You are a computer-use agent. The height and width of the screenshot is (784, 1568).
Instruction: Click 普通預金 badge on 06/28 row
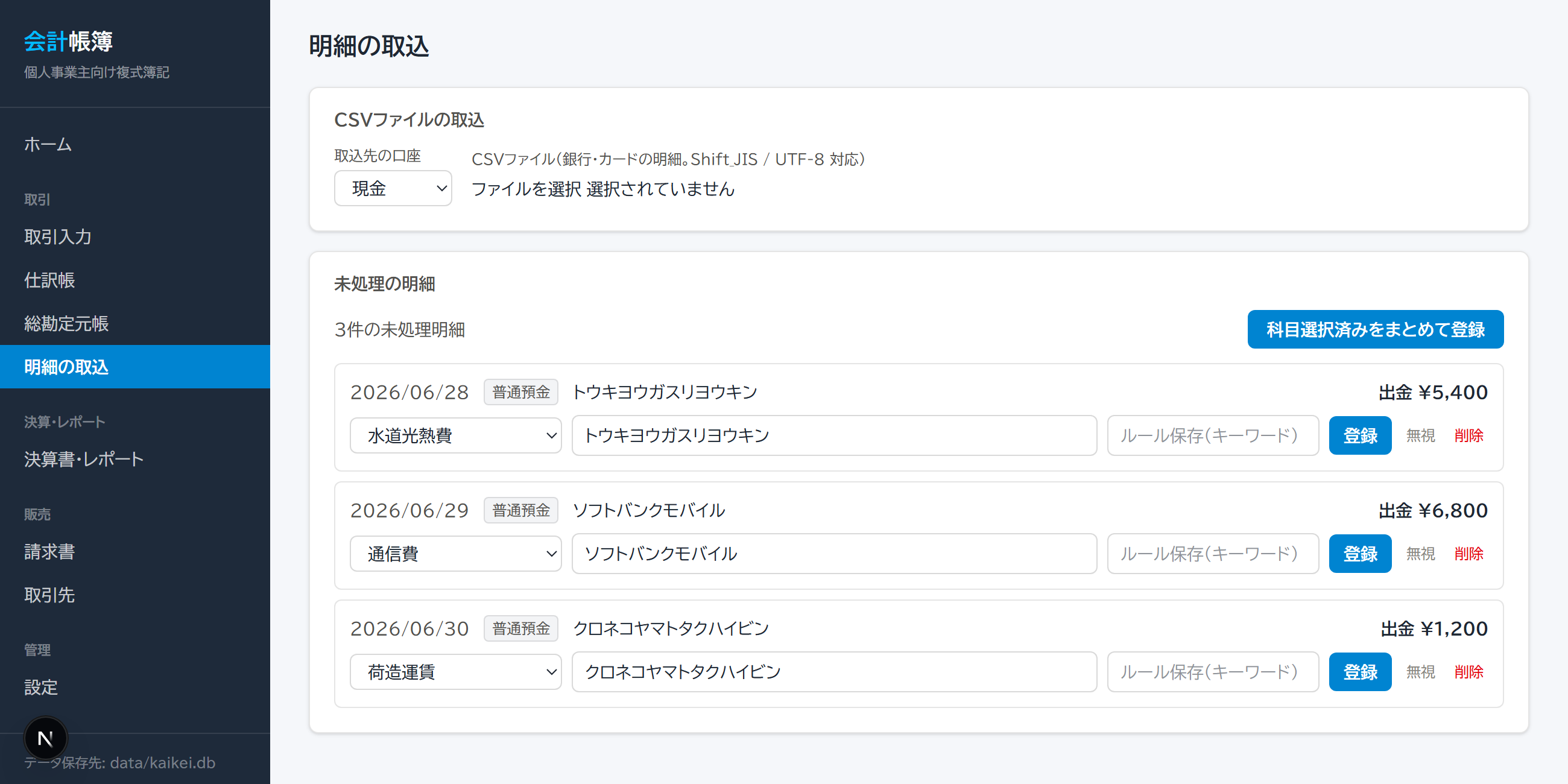pos(521,392)
